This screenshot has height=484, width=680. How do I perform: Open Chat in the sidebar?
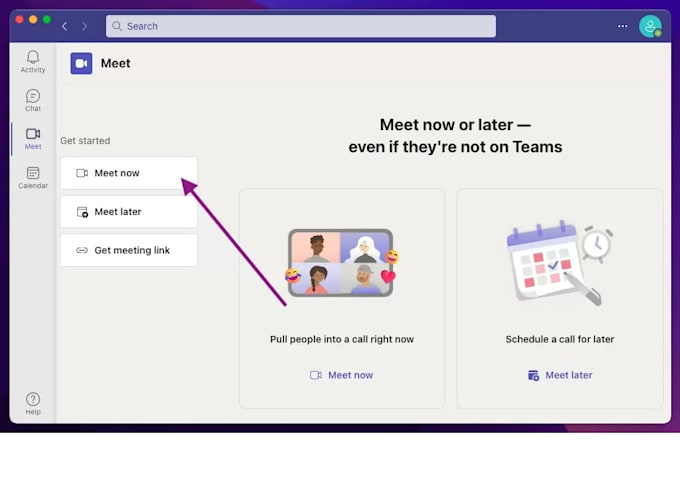point(33,100)
